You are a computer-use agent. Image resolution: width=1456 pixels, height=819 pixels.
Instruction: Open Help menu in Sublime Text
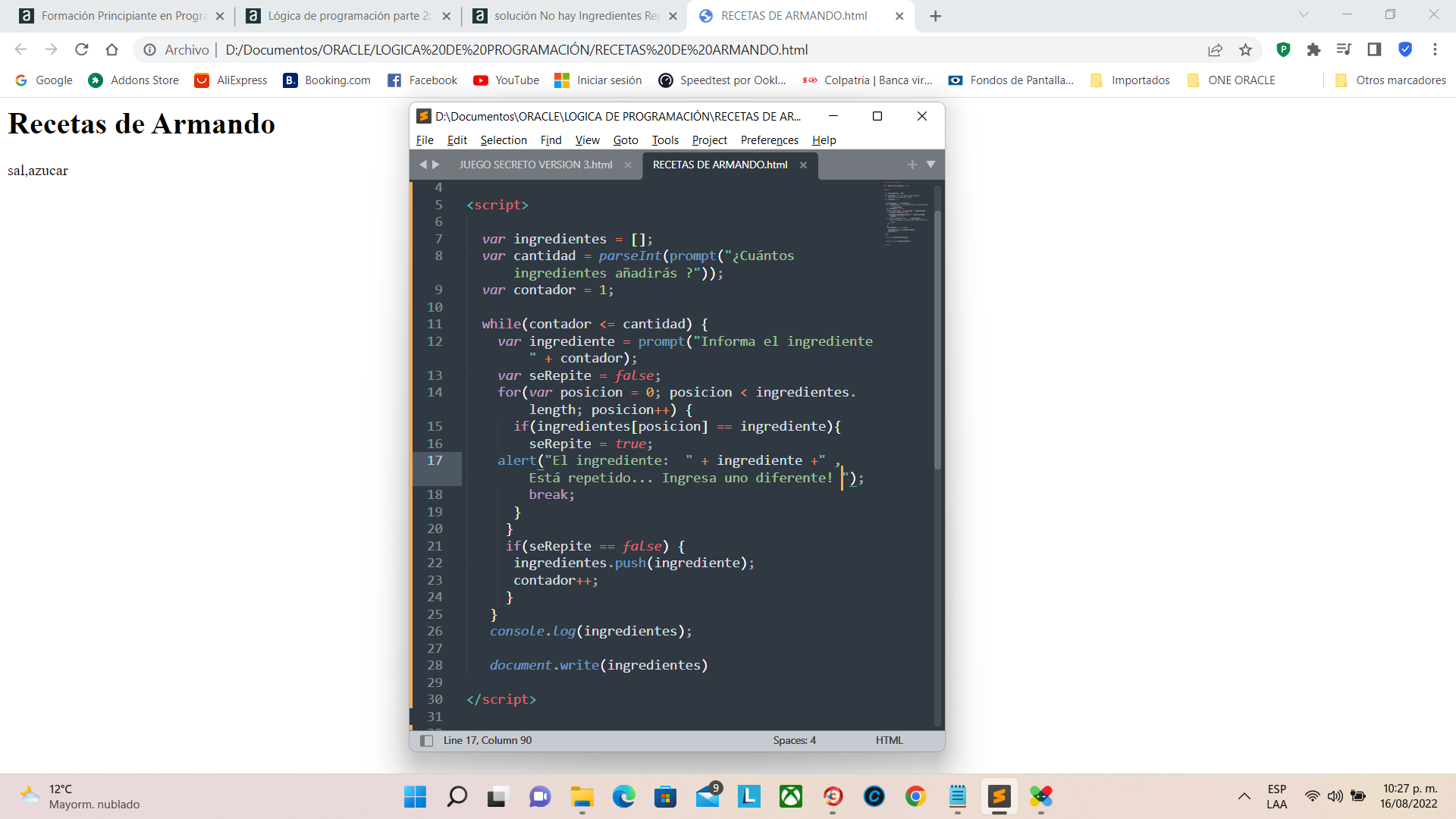824,140
